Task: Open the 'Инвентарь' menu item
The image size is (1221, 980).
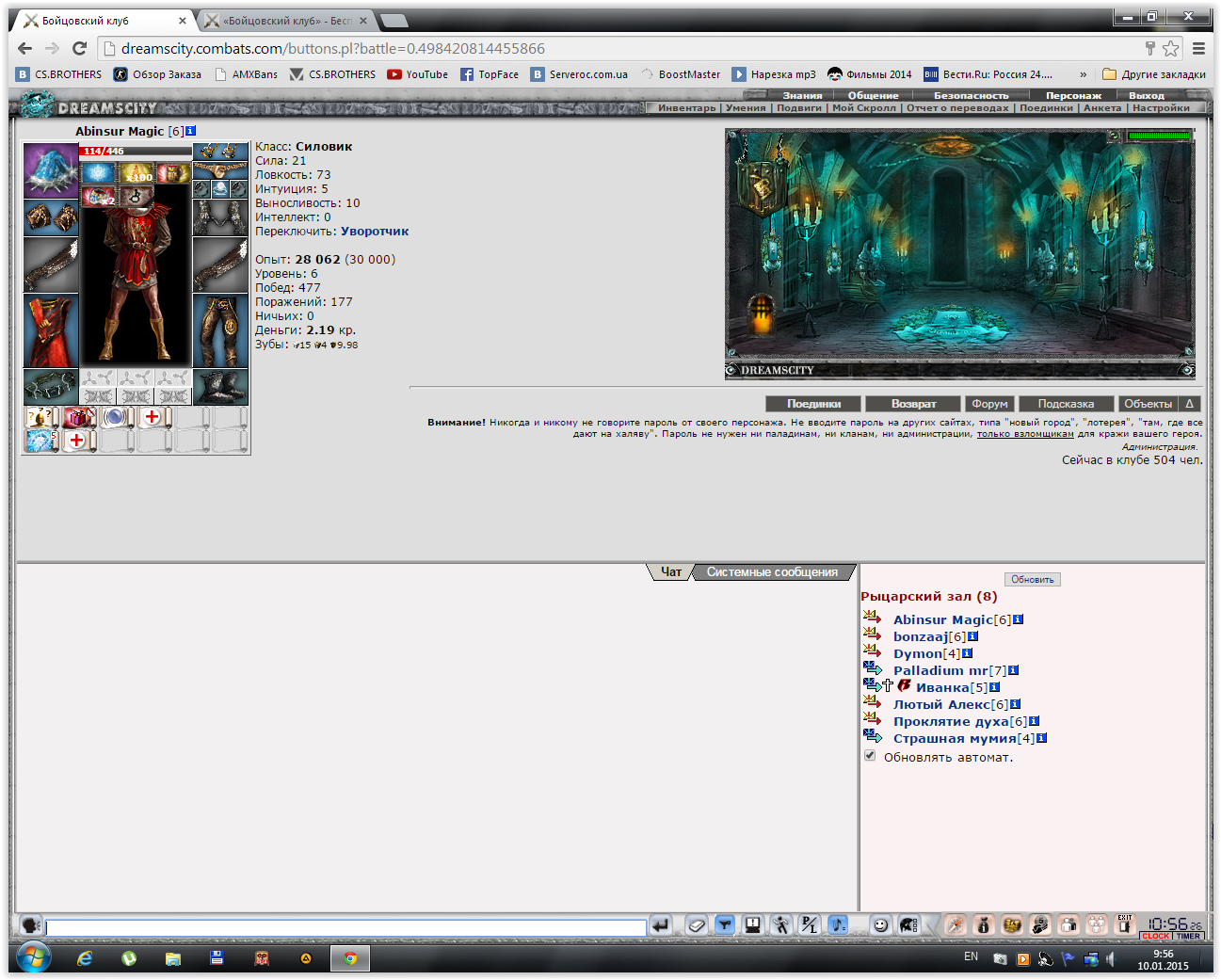Action: coord(686,108)
